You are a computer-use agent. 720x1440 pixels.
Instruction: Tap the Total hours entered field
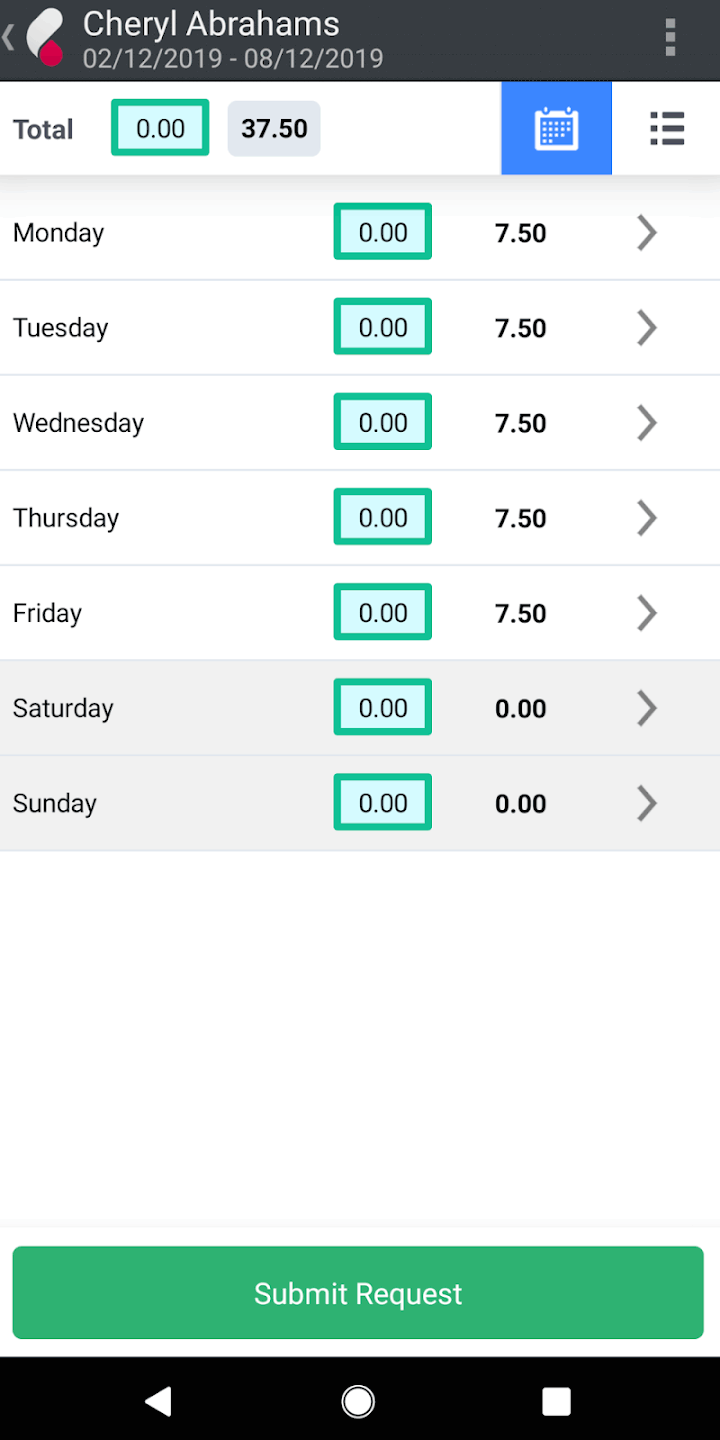tap(160, 128)
